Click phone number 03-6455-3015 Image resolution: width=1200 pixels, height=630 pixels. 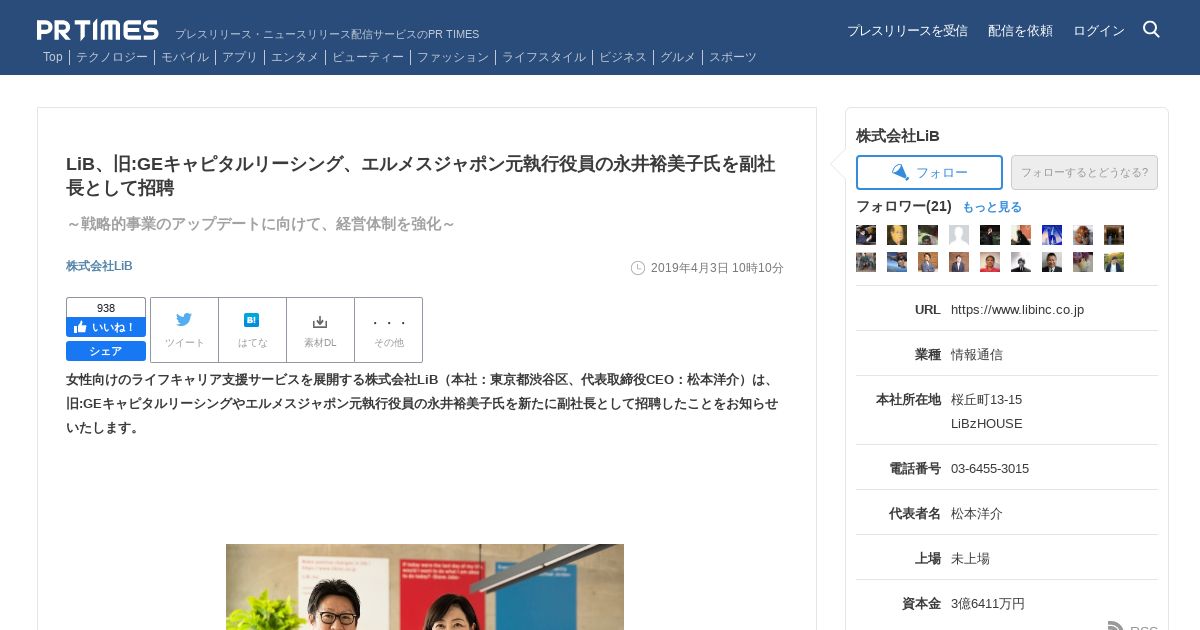(x=990, y=469)
